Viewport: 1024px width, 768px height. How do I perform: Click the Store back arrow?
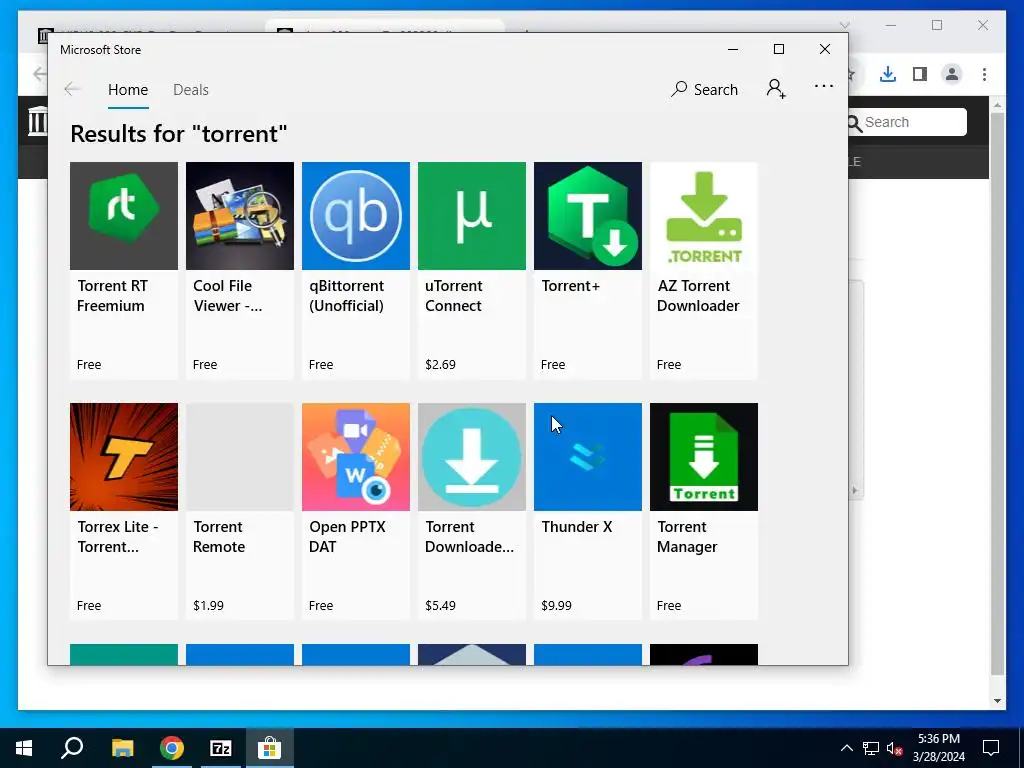(x=72, y=89)
